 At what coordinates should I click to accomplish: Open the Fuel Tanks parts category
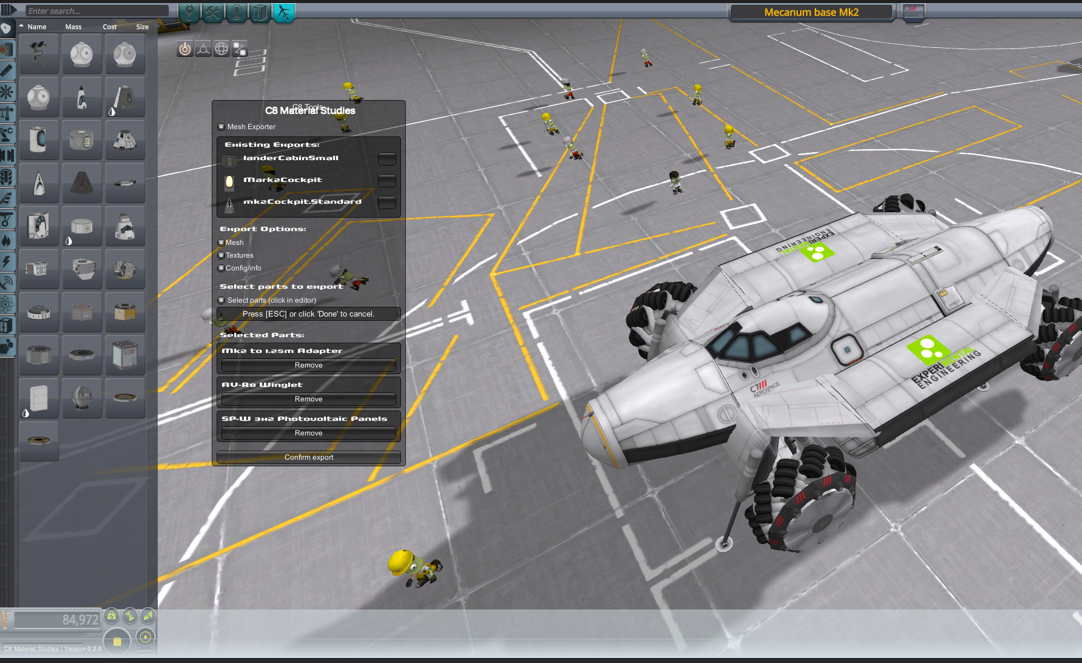tap(7, 49)
